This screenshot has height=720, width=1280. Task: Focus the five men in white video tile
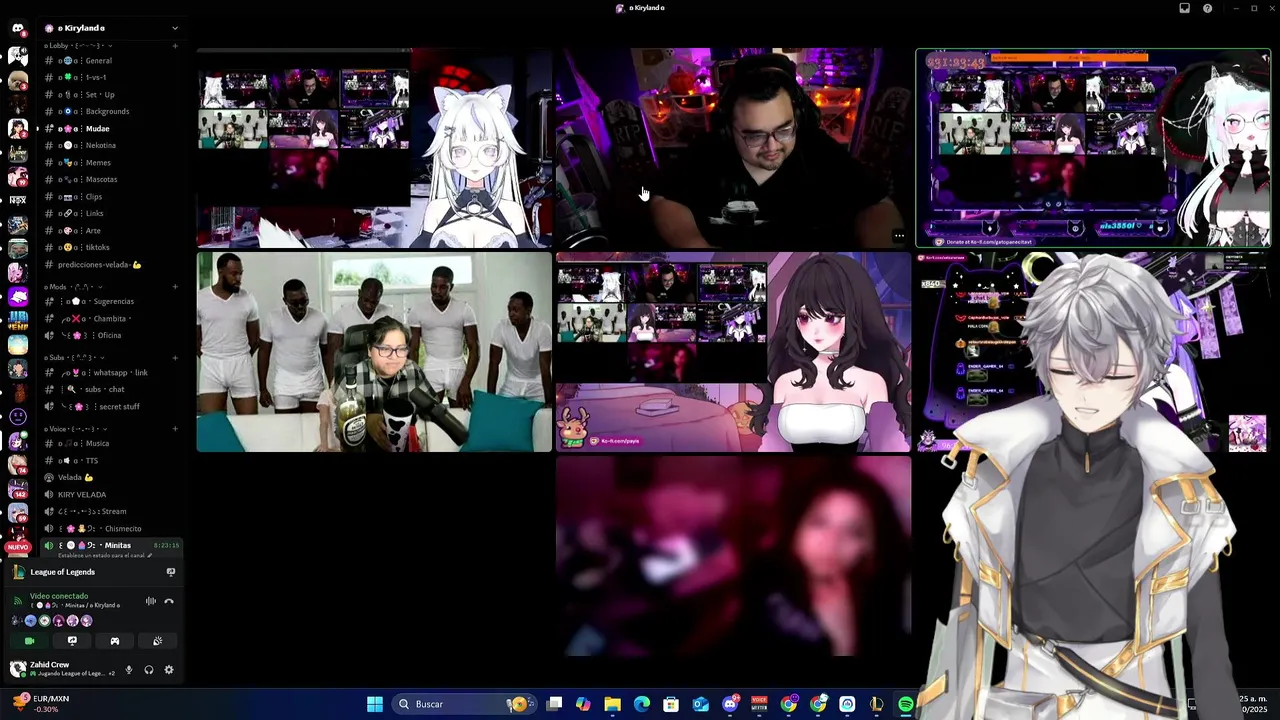pyautogui.click(x=374, y=352)
